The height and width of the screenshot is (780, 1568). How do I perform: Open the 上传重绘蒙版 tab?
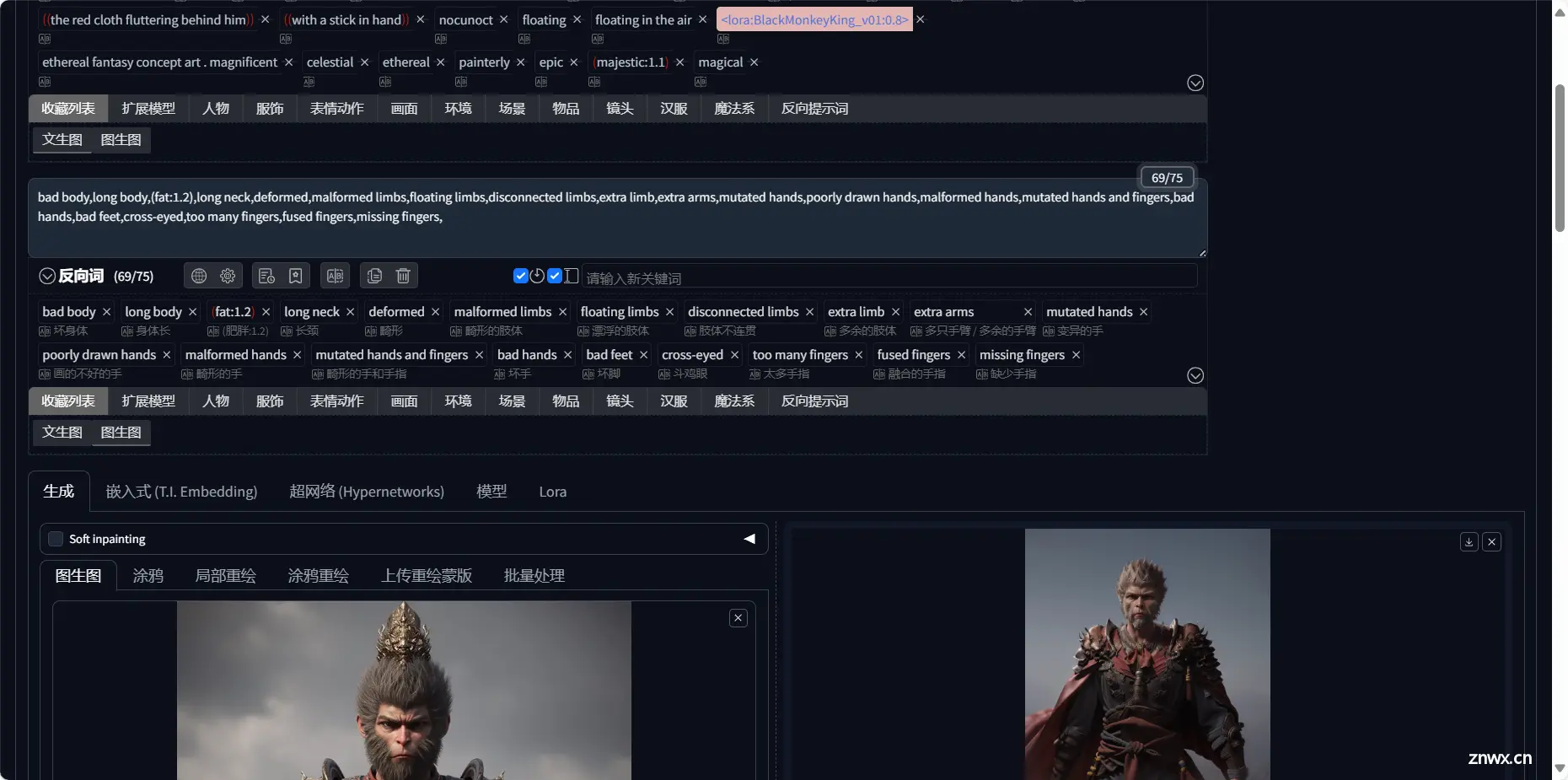[x=427, y=576]
